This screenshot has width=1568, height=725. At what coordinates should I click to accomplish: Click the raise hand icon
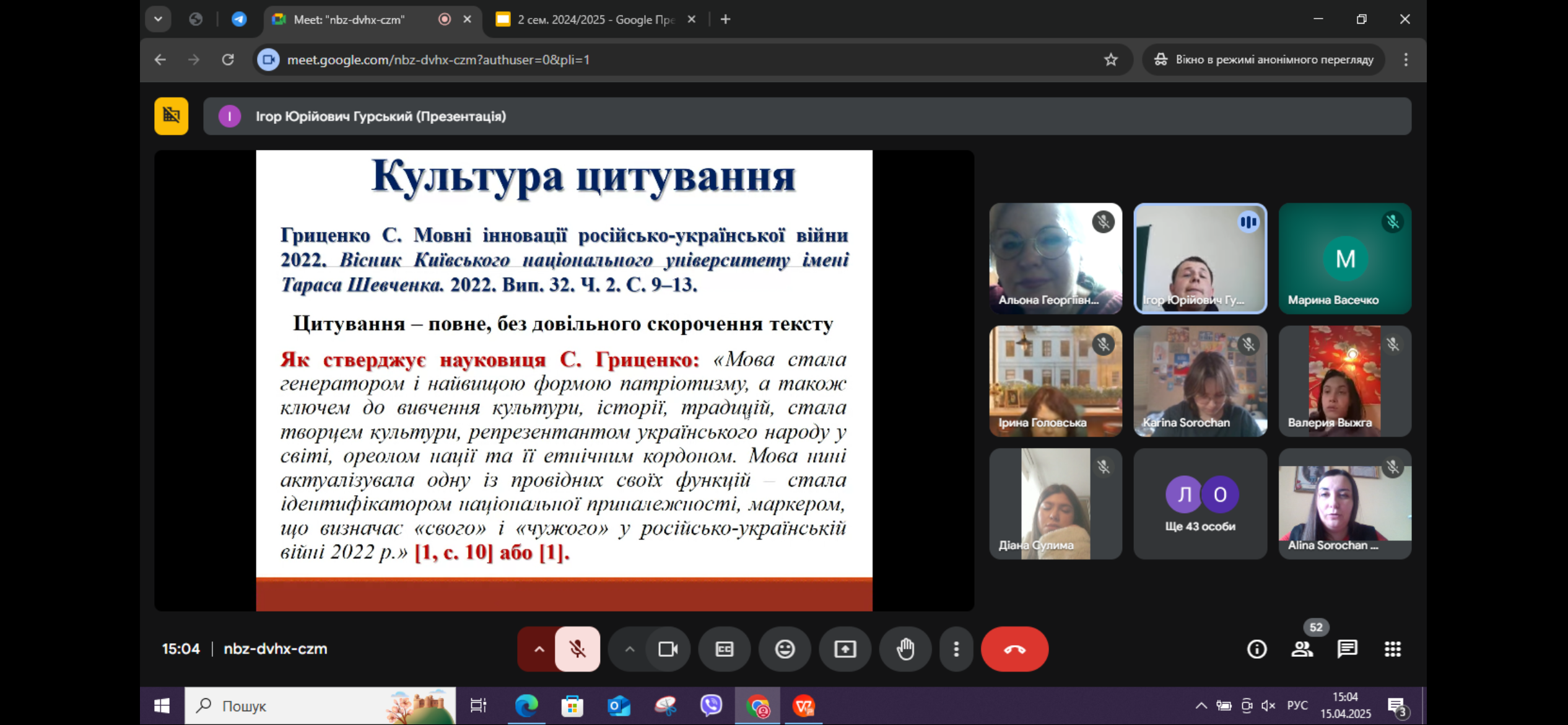pos(905,649)
